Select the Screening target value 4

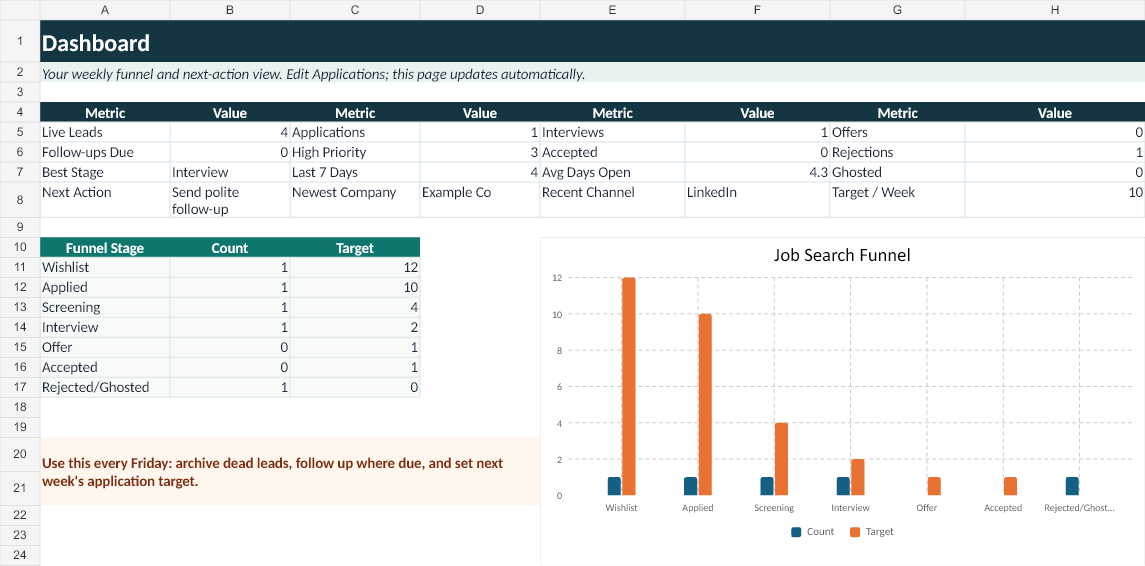pyautogui.click(x=355, y=307)
